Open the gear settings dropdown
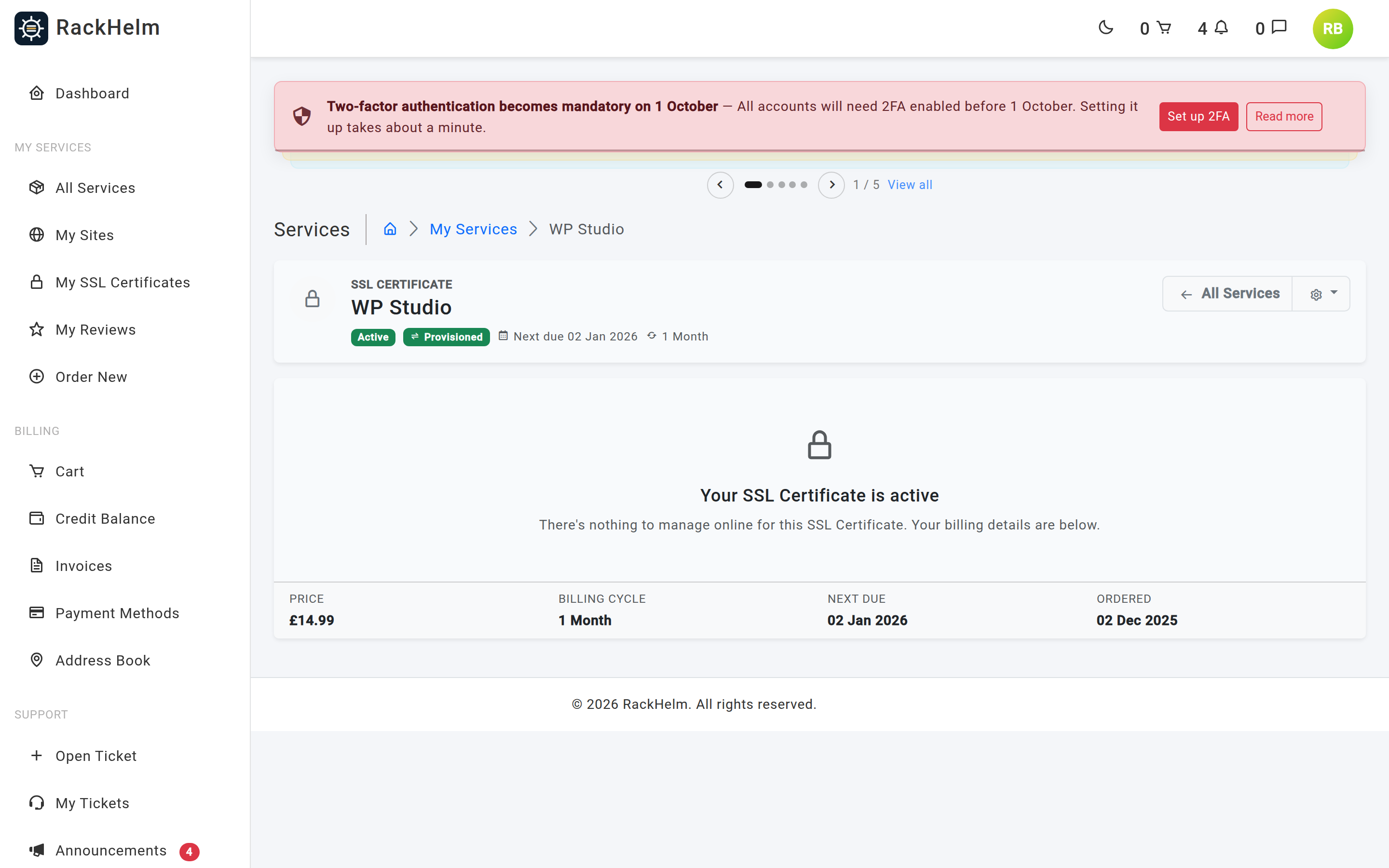Screen dimensions: 1389x868 tap(1321, 293)
